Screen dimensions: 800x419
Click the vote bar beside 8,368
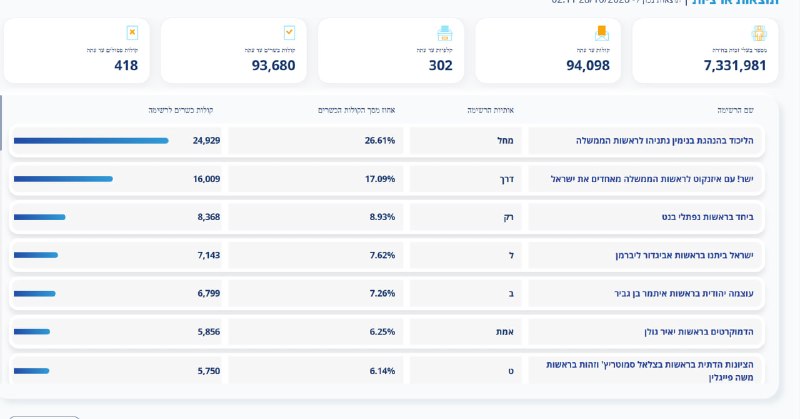pyautogui.click(x=39, y=217)
